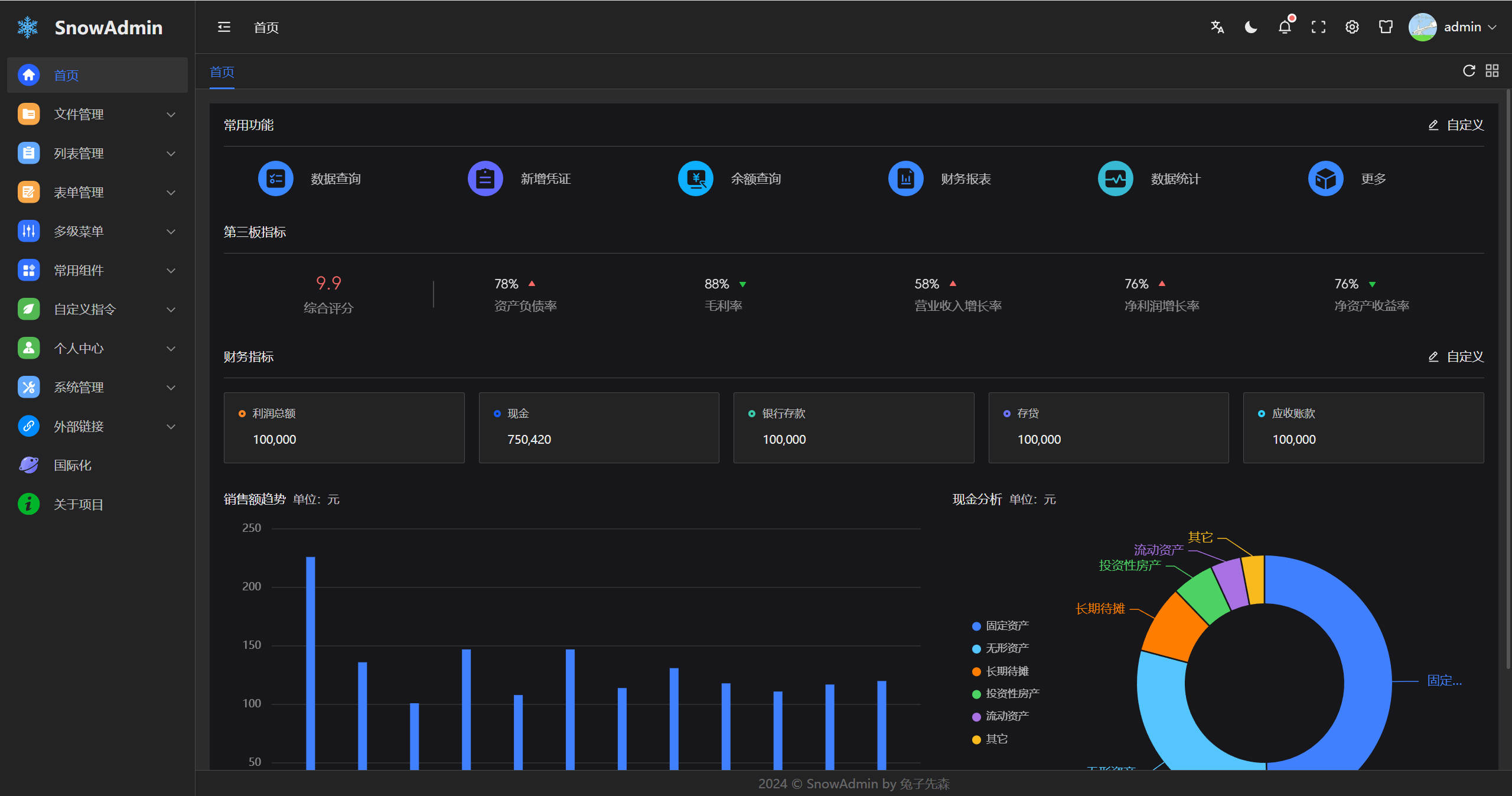This screenshot has height=796, width=1512.
Task: Click the 系统管理 tools icon
Action: click(28, 387)
